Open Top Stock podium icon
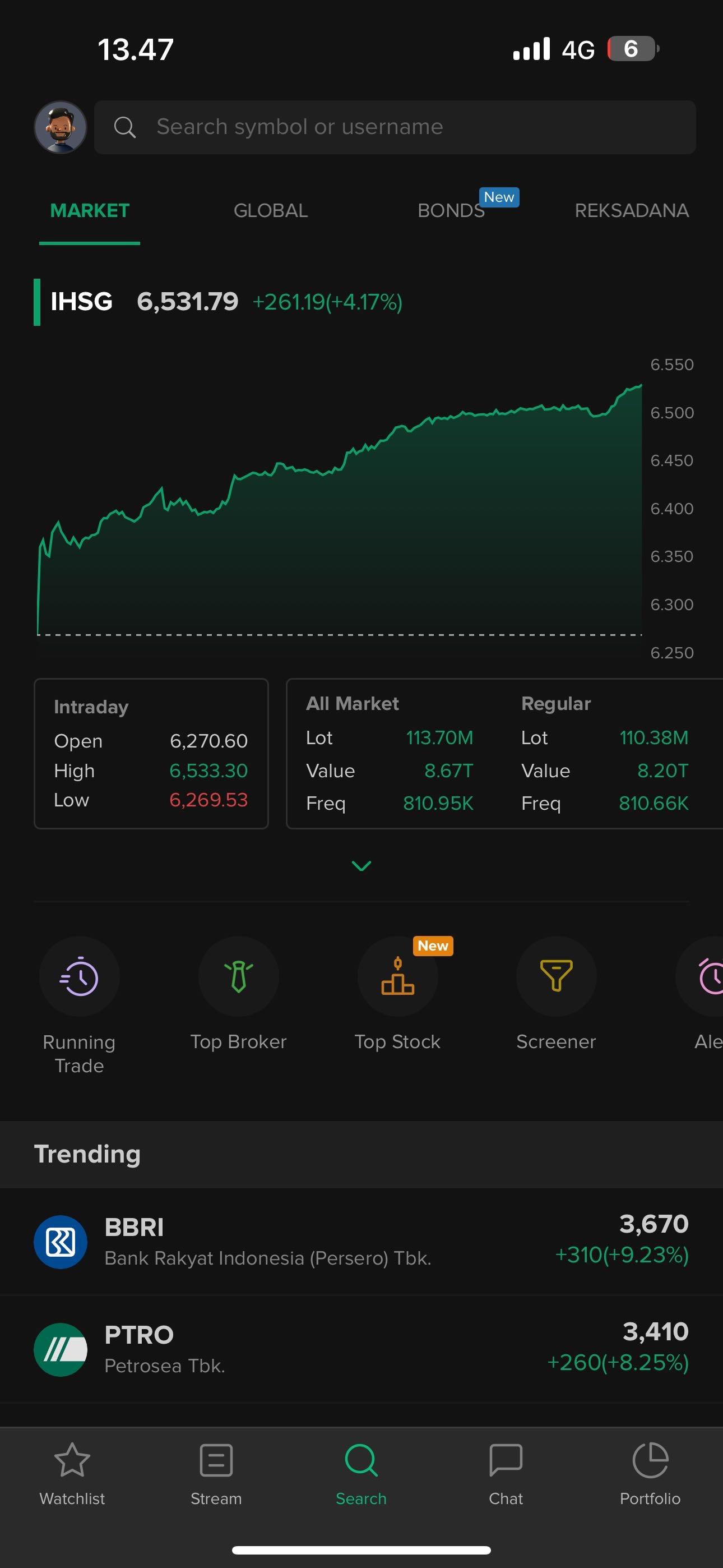Viewport: 723px width, 1568px height. (397, 976)
